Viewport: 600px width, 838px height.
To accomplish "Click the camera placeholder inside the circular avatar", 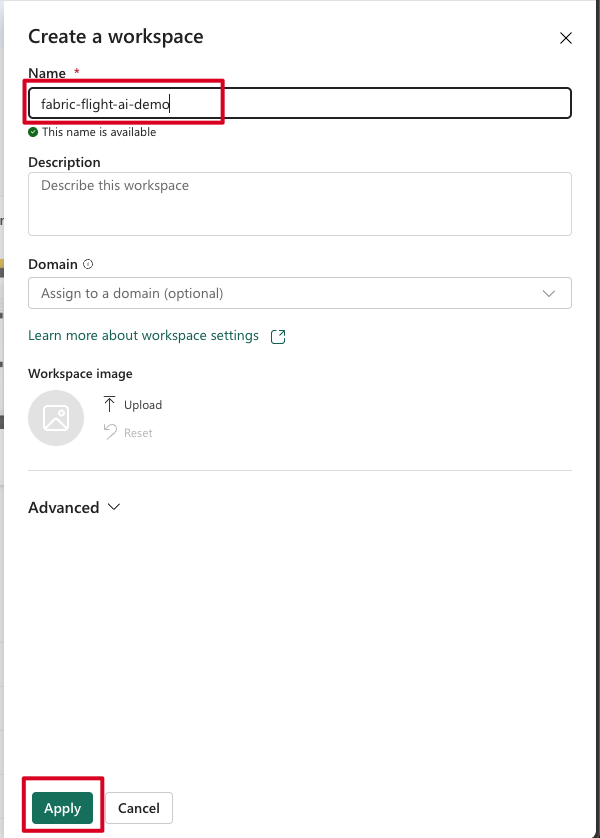I will pos(55,417).
